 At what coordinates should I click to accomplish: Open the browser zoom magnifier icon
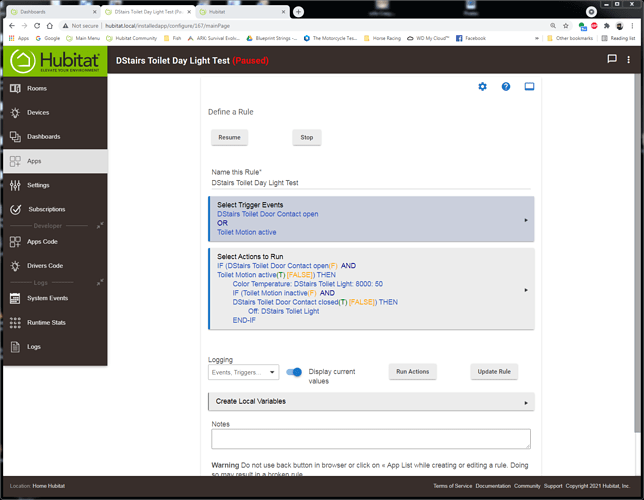[553, 26]
